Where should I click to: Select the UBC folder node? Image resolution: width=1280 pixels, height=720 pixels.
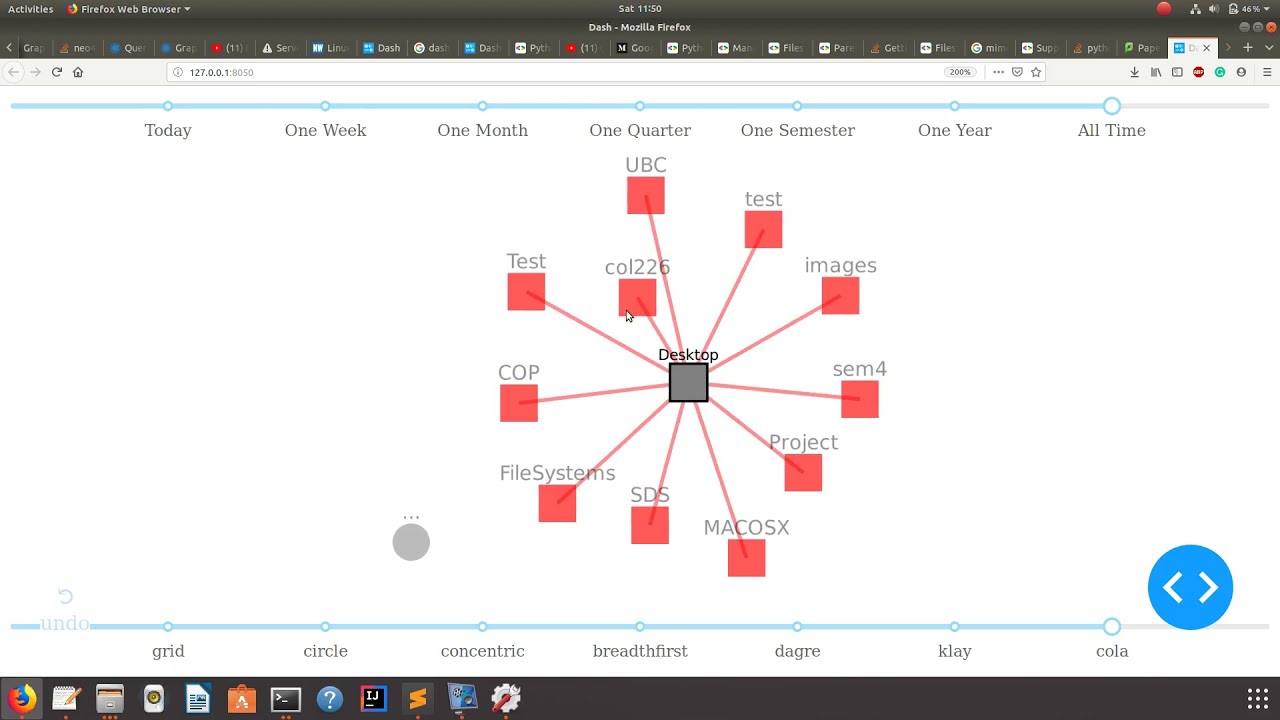[x=646, y=195]
